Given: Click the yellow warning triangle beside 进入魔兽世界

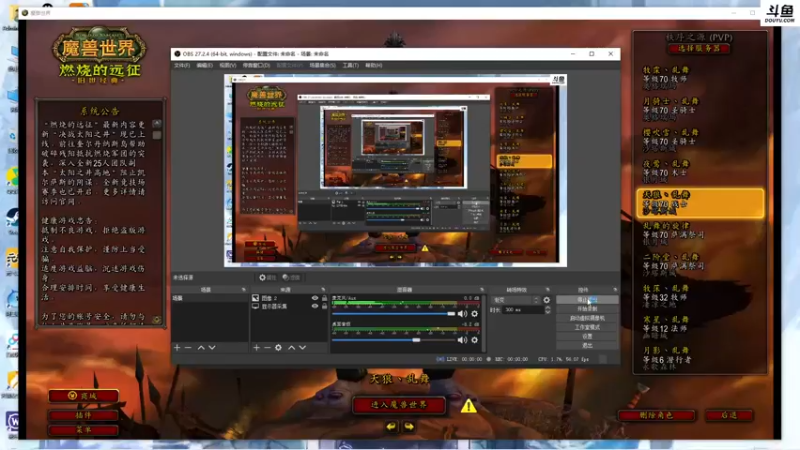Looking at the screenshot, I should [x=469, y=406].
